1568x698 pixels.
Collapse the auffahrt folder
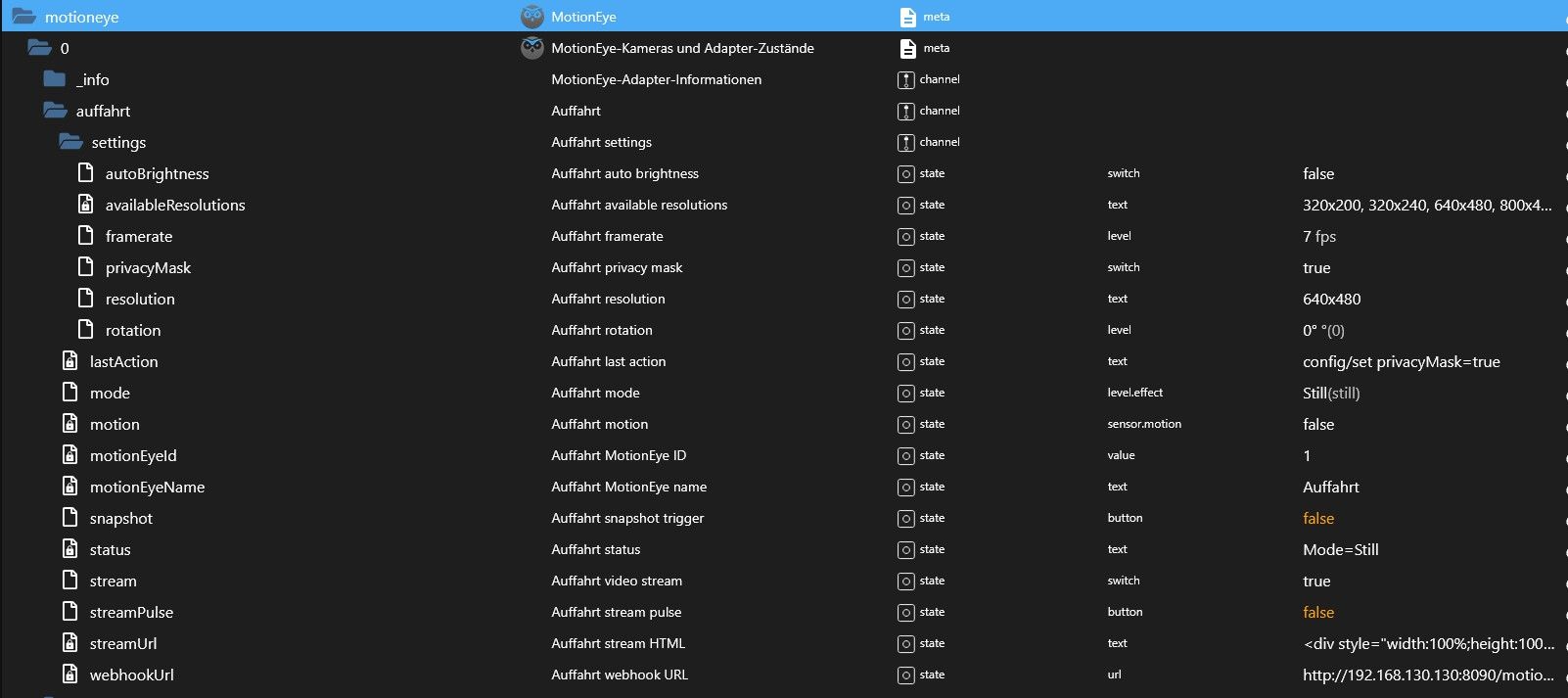[55, 111]
